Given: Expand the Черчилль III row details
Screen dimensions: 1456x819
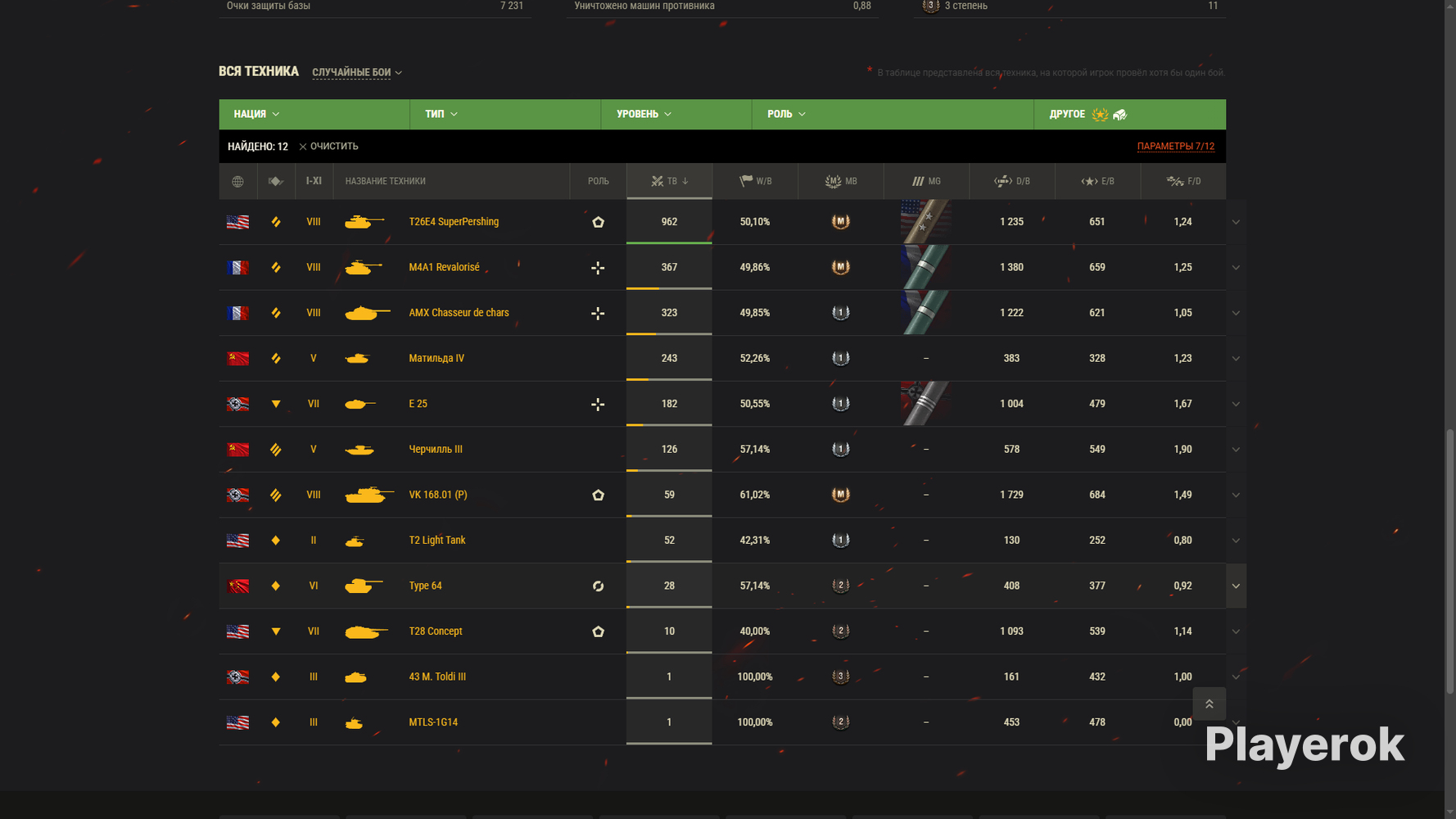Looking at the screenshot, I should click(1236, 450).
